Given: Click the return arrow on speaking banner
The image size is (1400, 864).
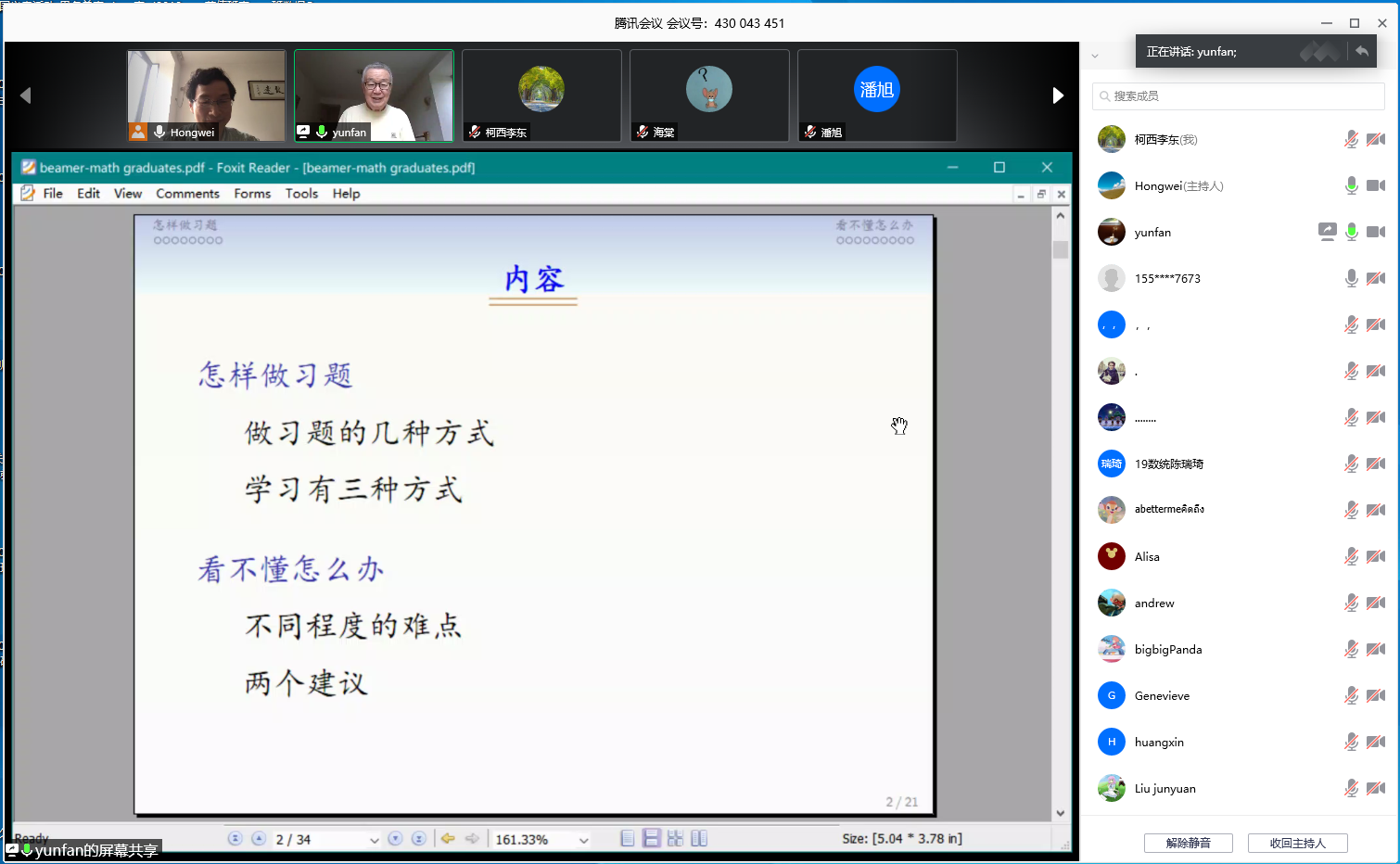Looking at the screenshot, I should click(1361, 52).
